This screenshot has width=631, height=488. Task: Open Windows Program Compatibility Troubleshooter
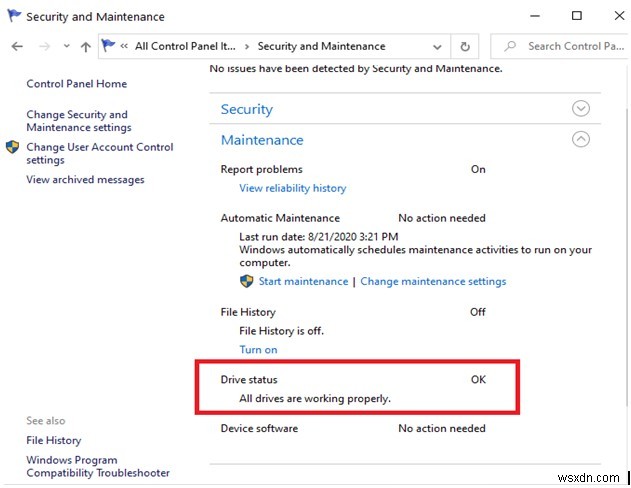coord(98,466)
